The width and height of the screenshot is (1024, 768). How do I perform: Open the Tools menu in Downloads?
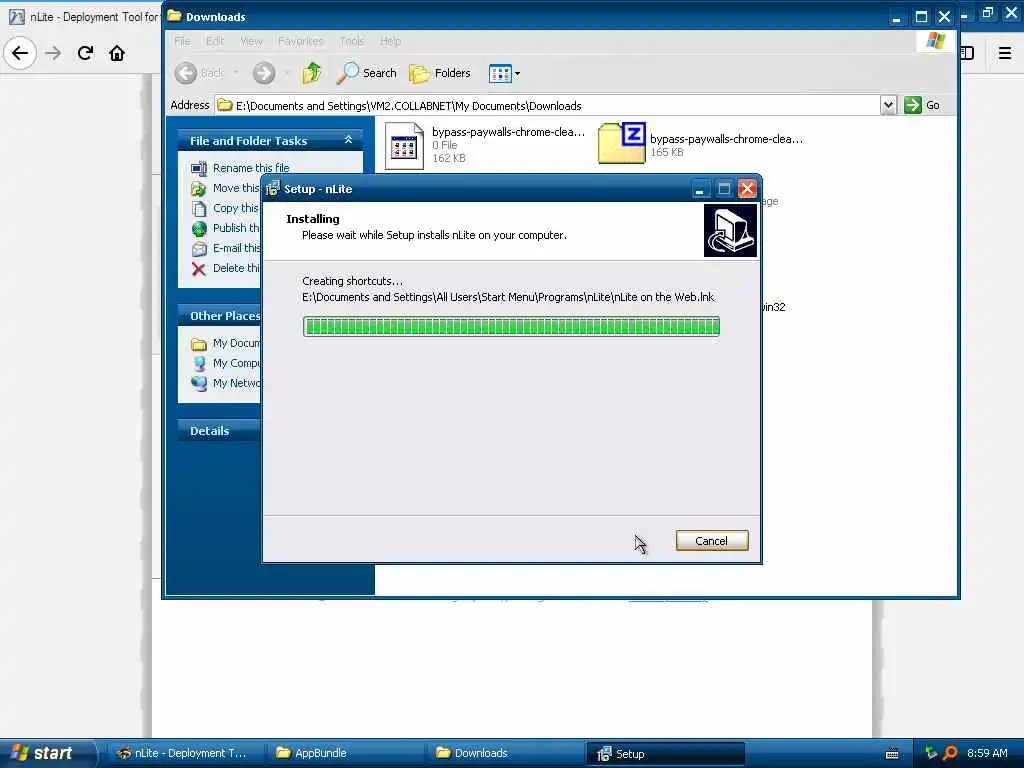[352, 41]
